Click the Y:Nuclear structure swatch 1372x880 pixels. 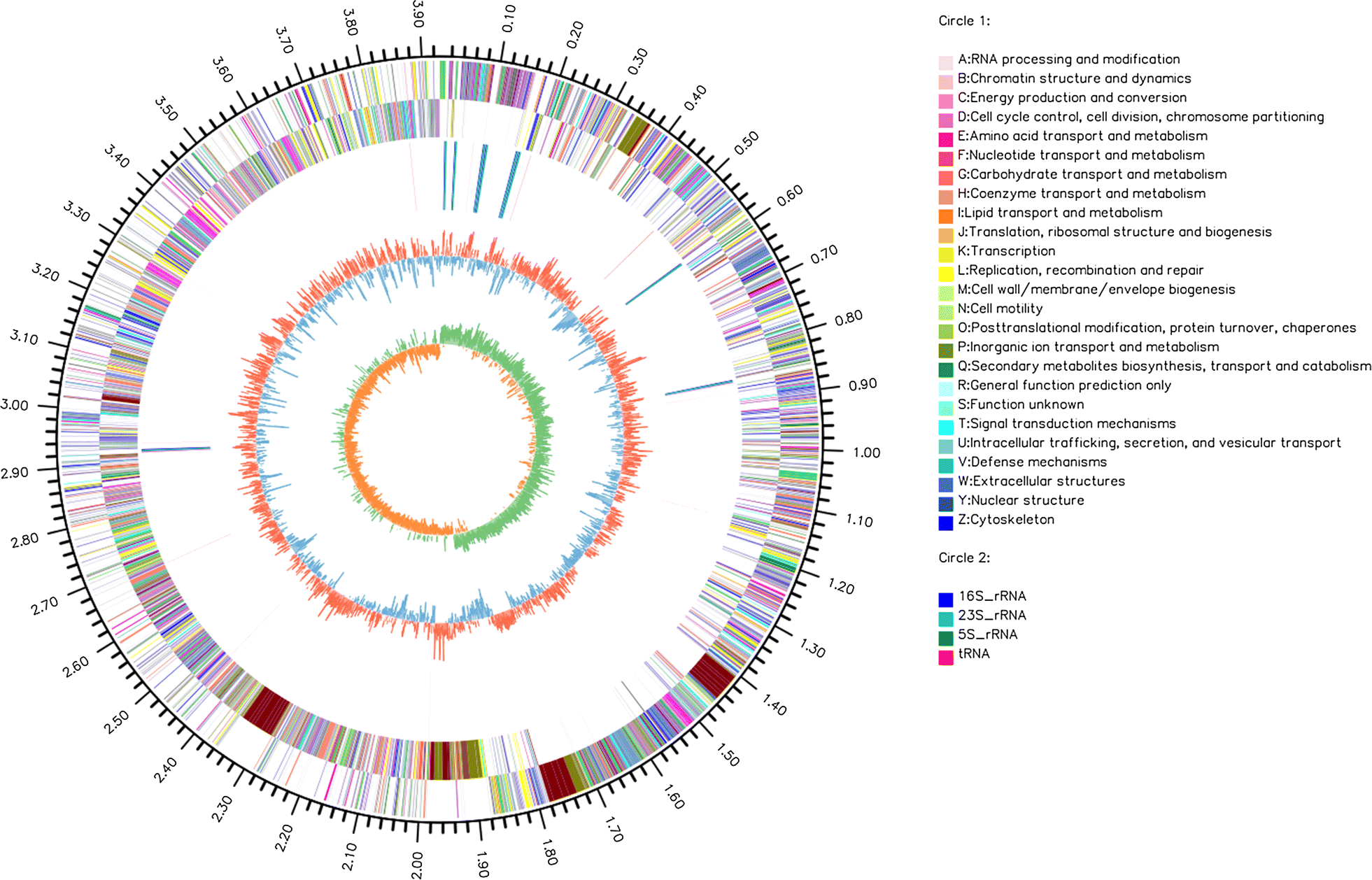[x=945, y=504]
